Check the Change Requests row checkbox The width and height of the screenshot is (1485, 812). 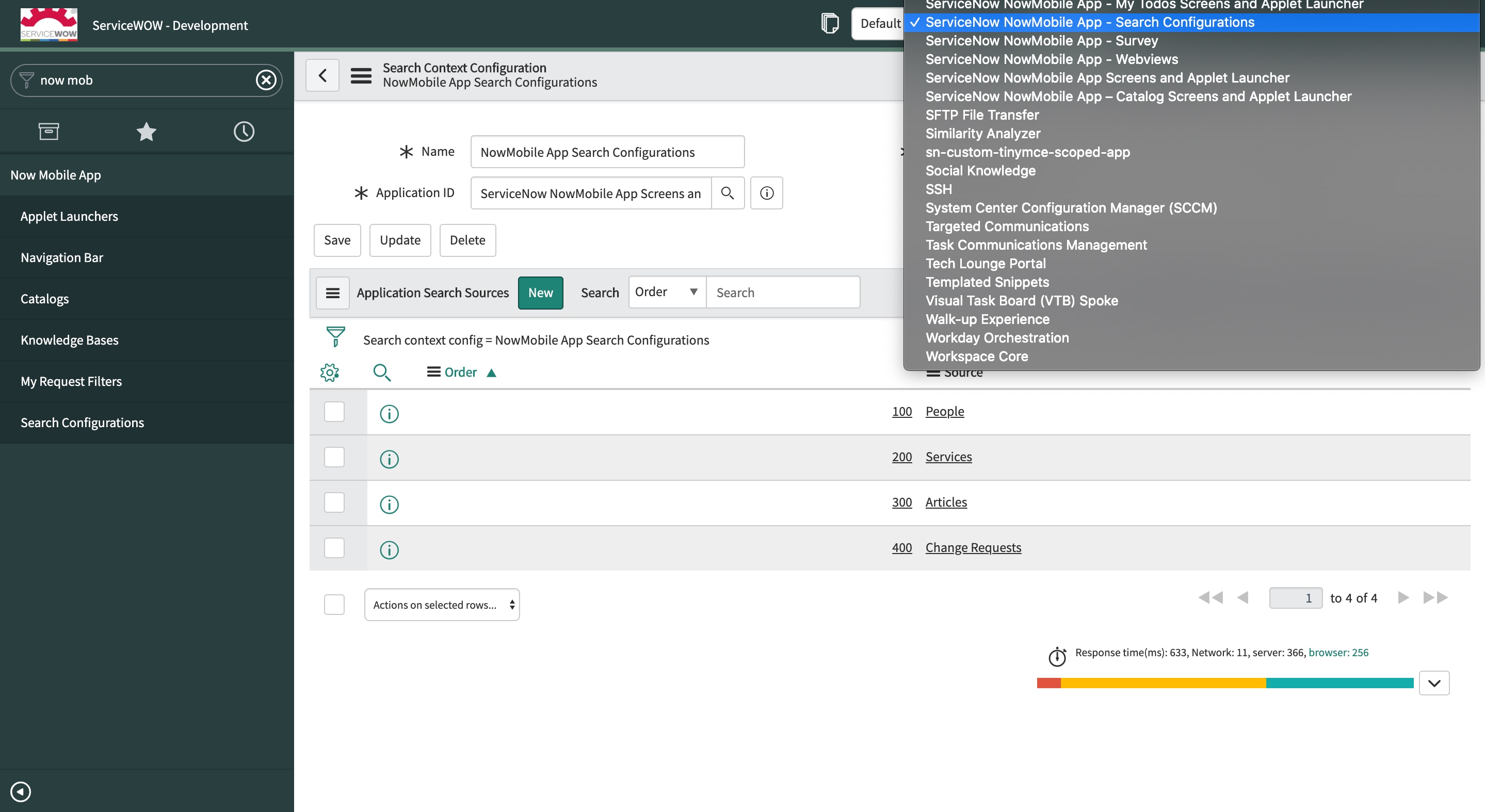point(334,547)
